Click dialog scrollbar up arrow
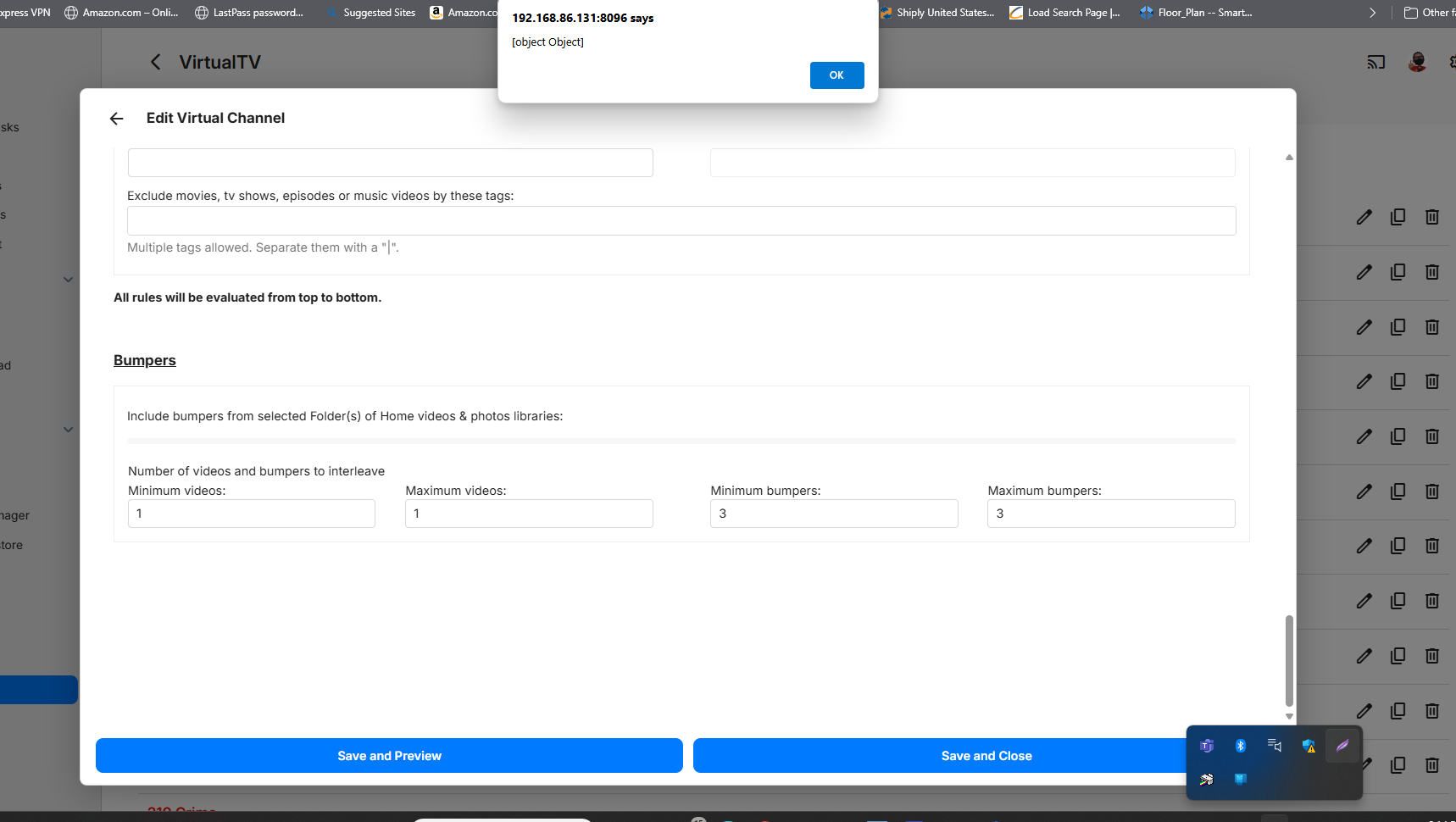 point(1289,158)
